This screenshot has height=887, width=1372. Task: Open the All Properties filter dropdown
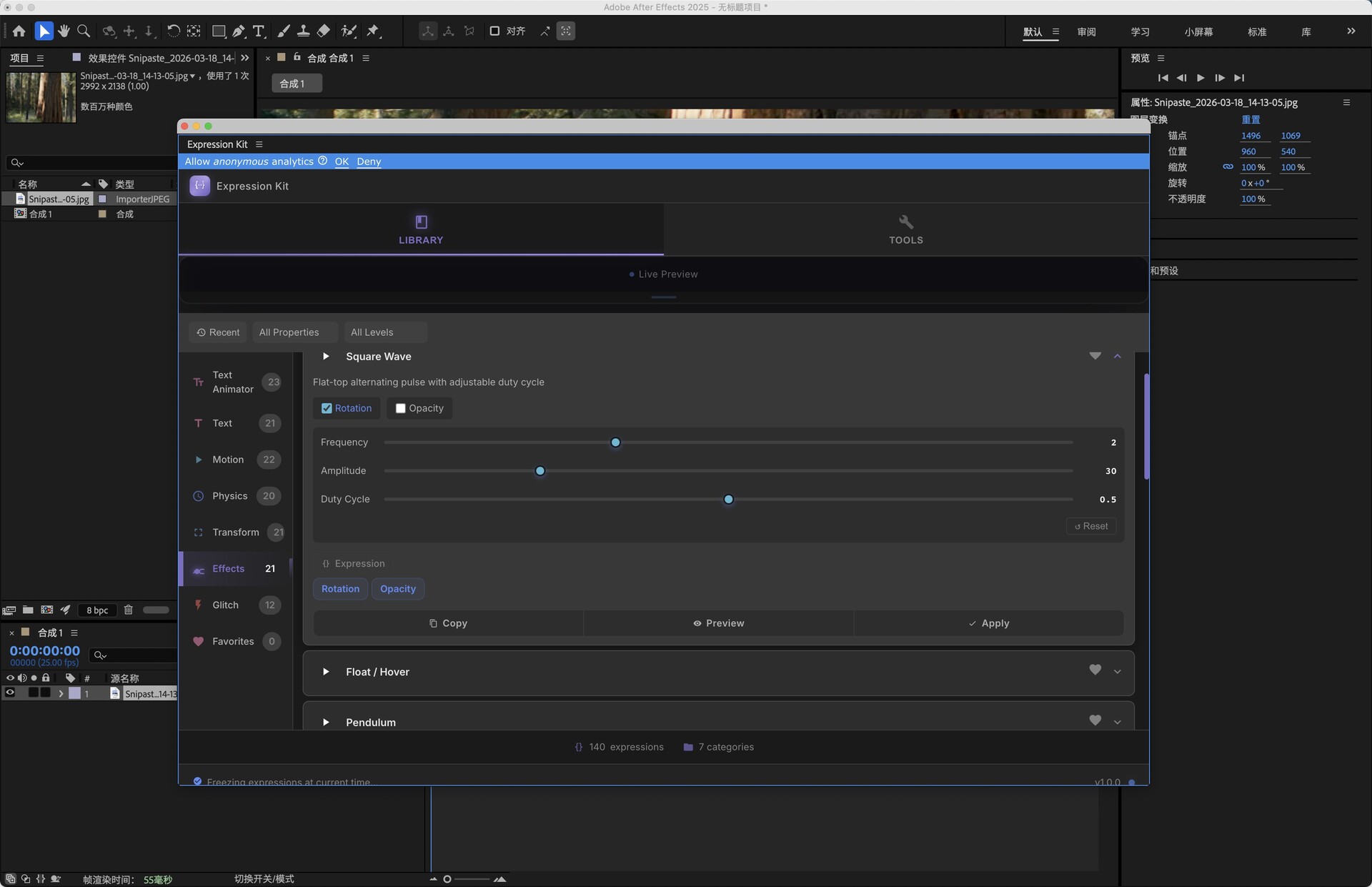295,332
